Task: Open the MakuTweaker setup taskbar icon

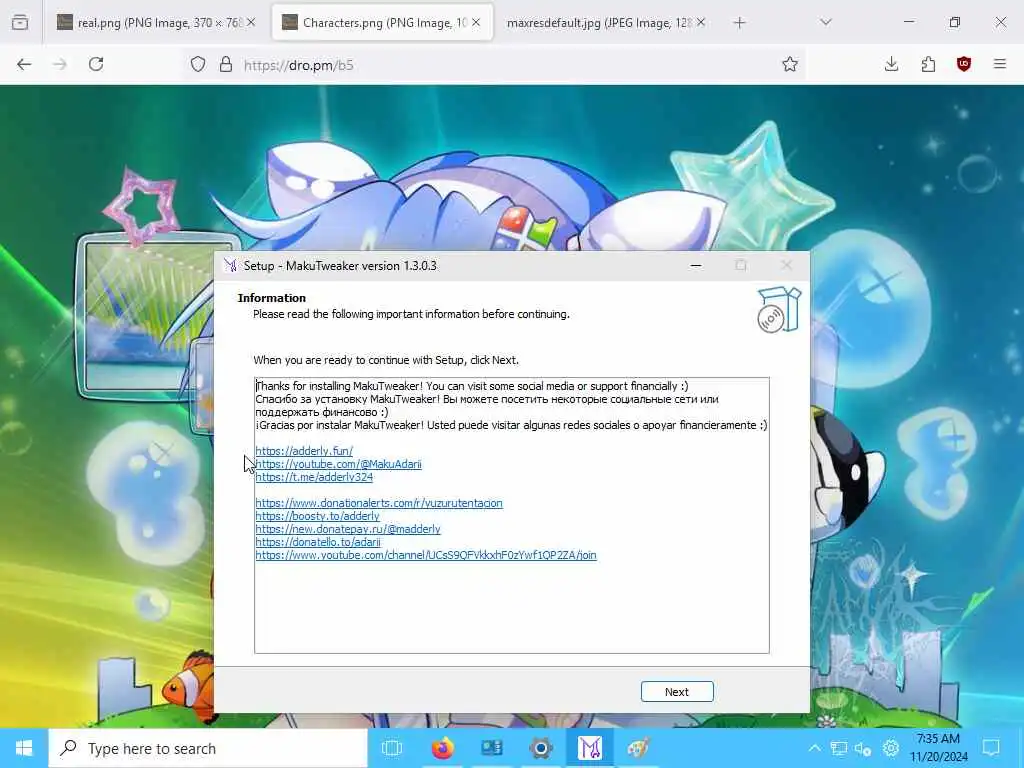Action: click(590, 748)
